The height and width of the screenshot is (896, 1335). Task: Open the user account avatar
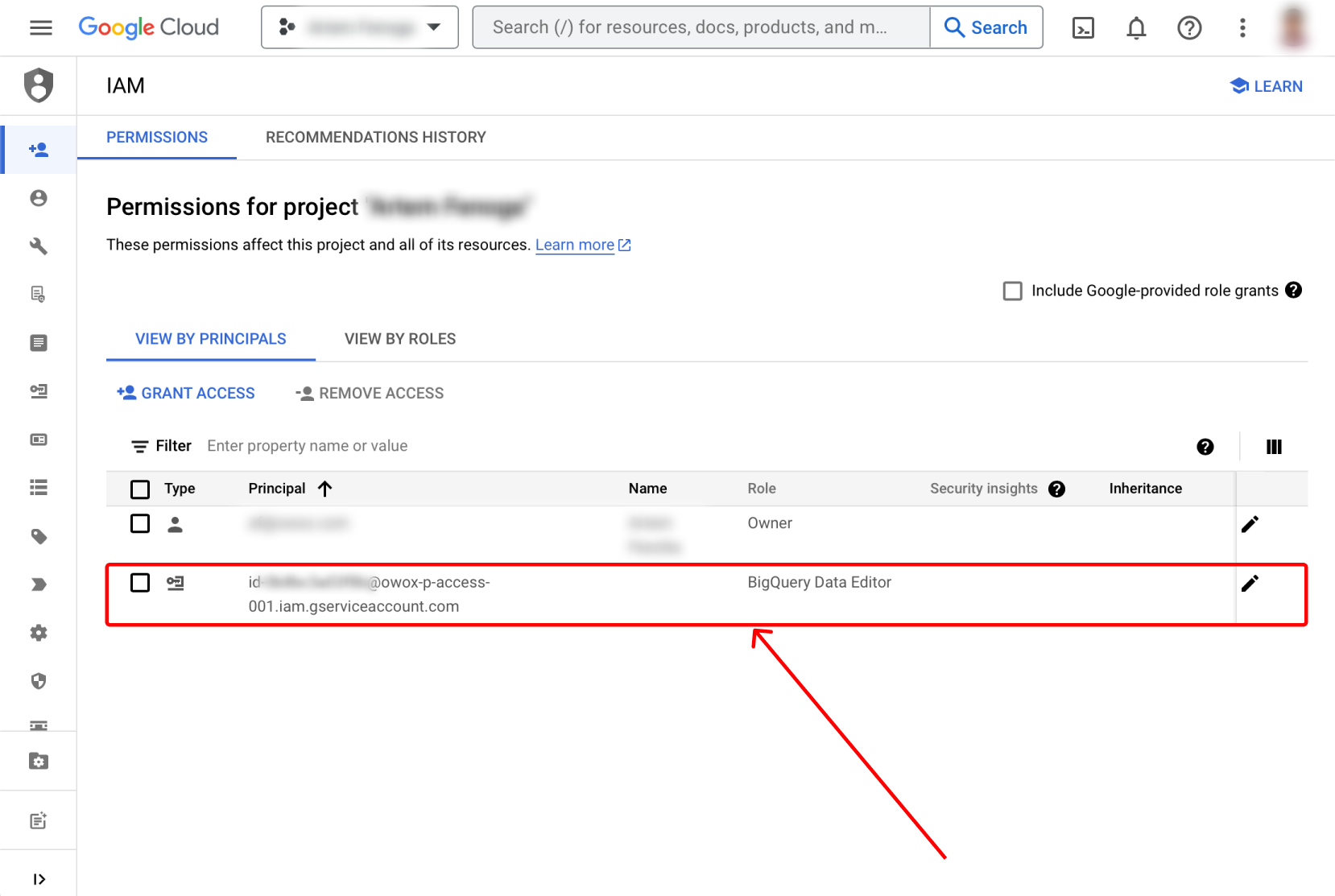1294,27
